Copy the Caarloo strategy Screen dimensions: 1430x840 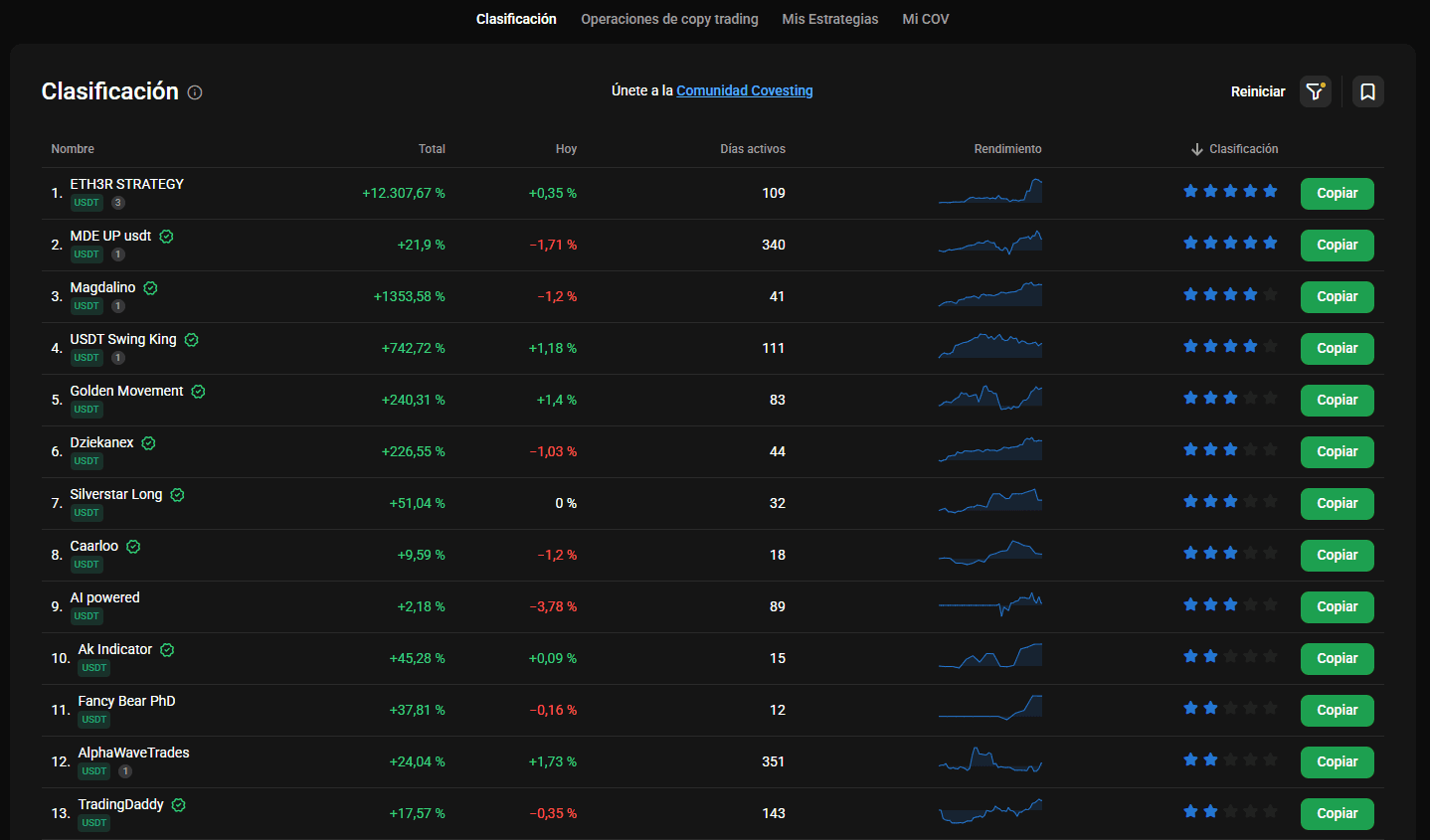coord(1338,556)
